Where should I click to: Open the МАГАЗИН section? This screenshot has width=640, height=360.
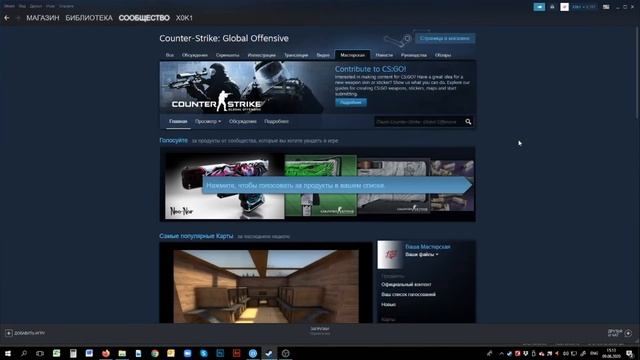tap(43, 18)
